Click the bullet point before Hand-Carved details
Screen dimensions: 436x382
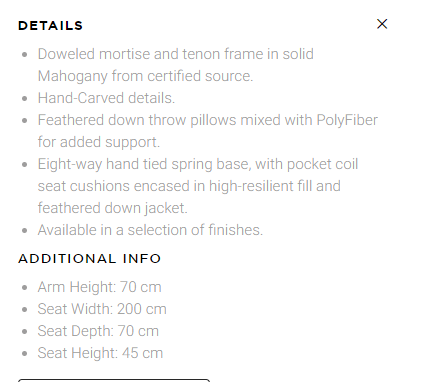pos(24,99)
